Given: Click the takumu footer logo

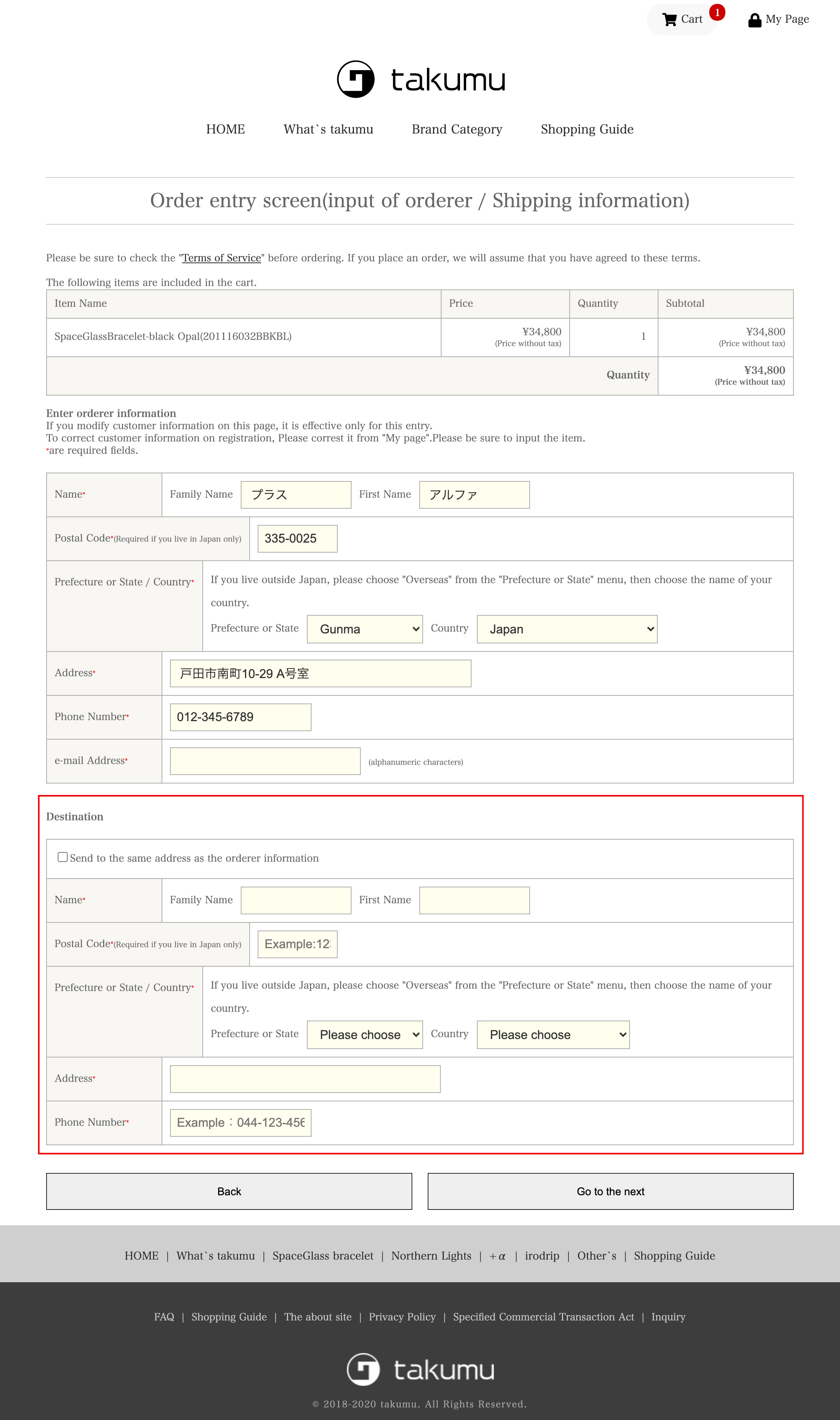Looking at the screenshot, I should 420,1369.
